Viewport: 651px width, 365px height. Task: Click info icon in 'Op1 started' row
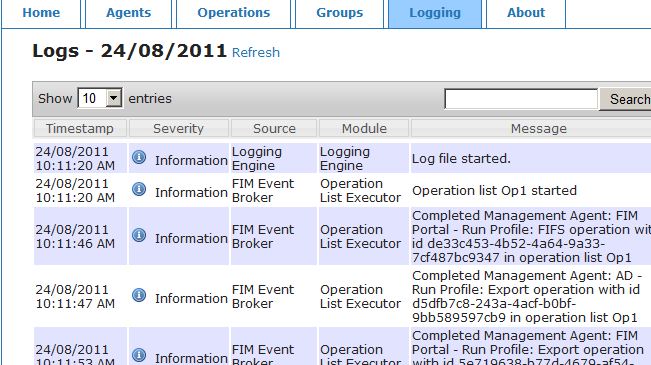pyautogui.click(x=139, y=189)
